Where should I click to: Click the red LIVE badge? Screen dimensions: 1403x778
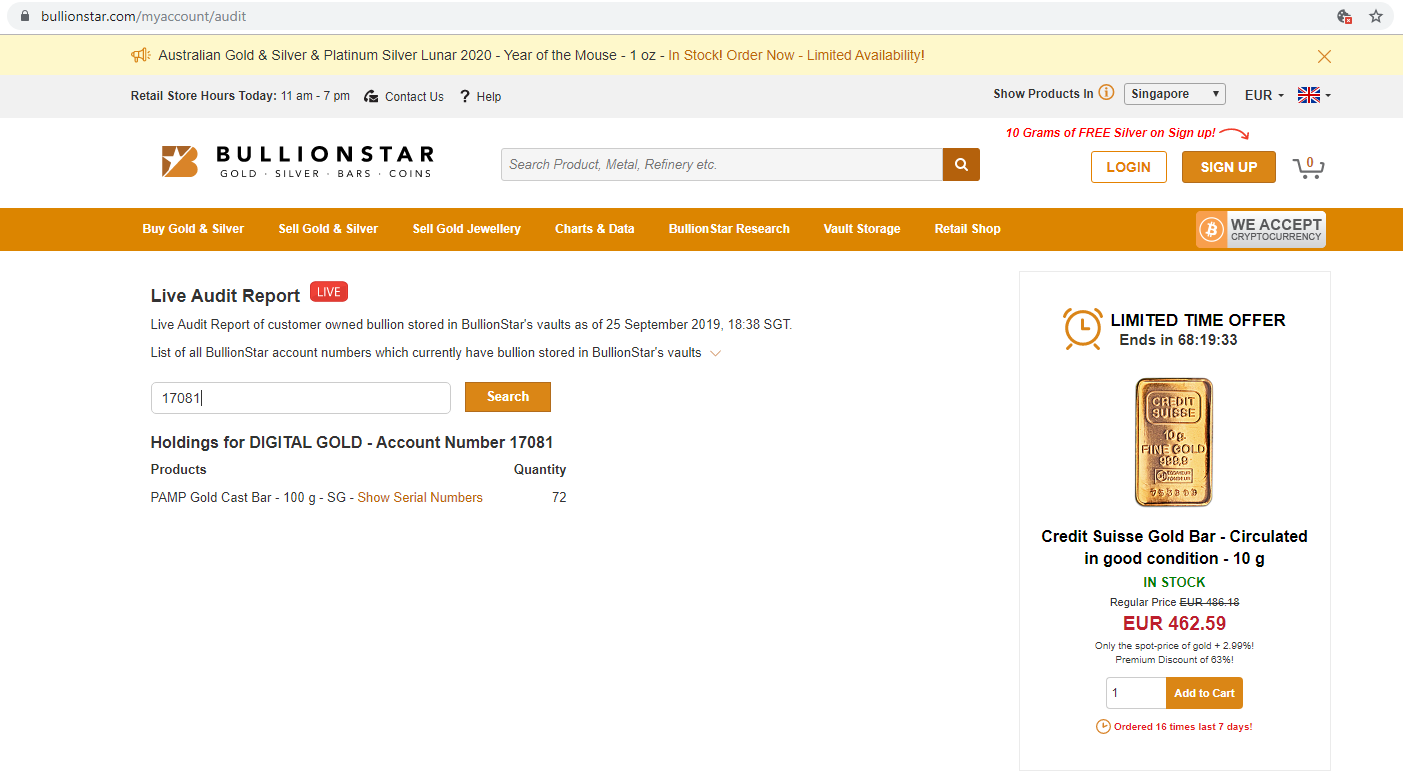click(329, 292)
